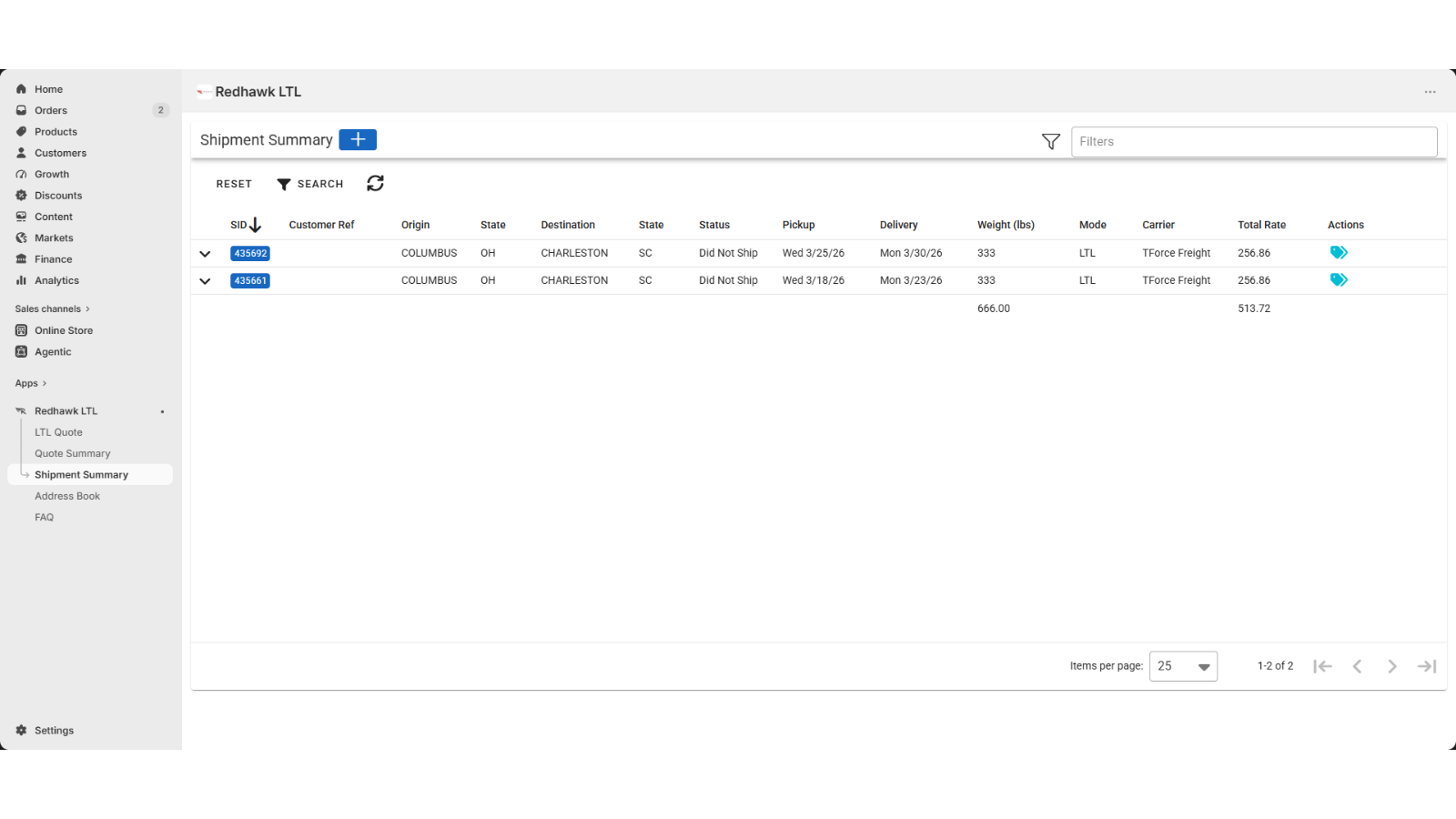Image resolution: width=1456 pixels, height=819 pixels.
Task: Open Customers page
Action: point(60,153)
